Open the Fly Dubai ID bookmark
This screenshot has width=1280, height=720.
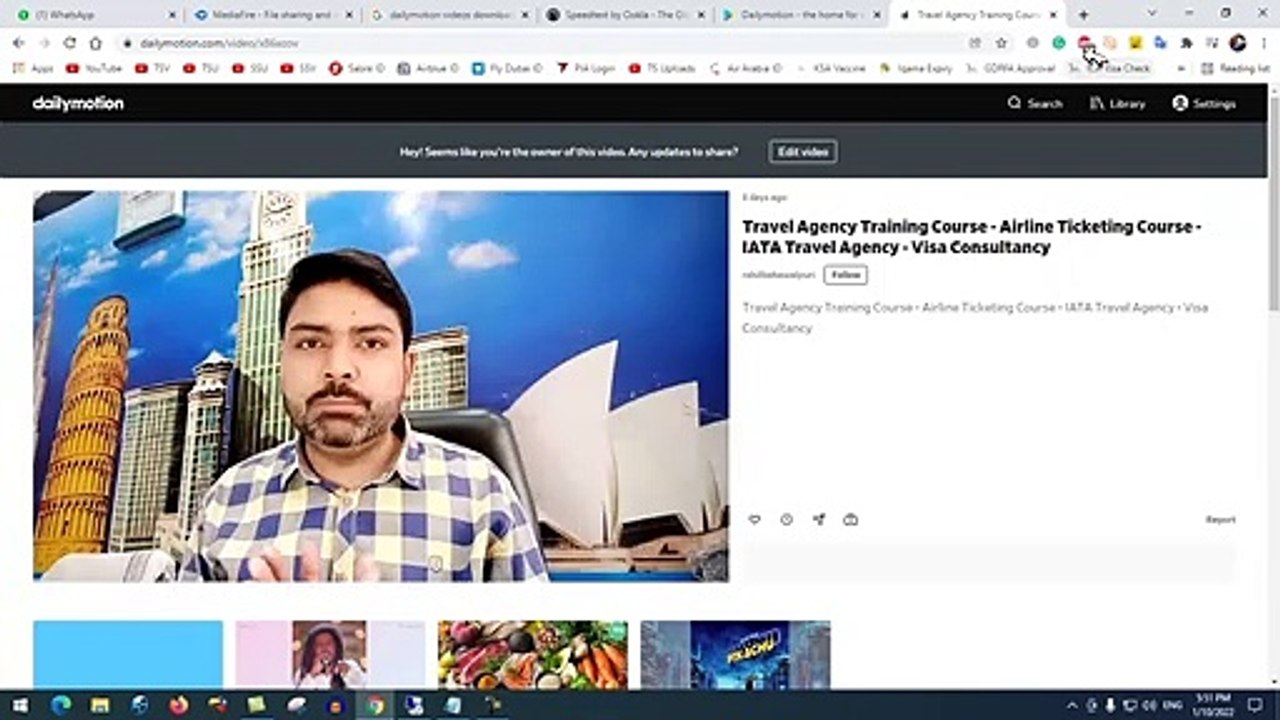[508, 69]
